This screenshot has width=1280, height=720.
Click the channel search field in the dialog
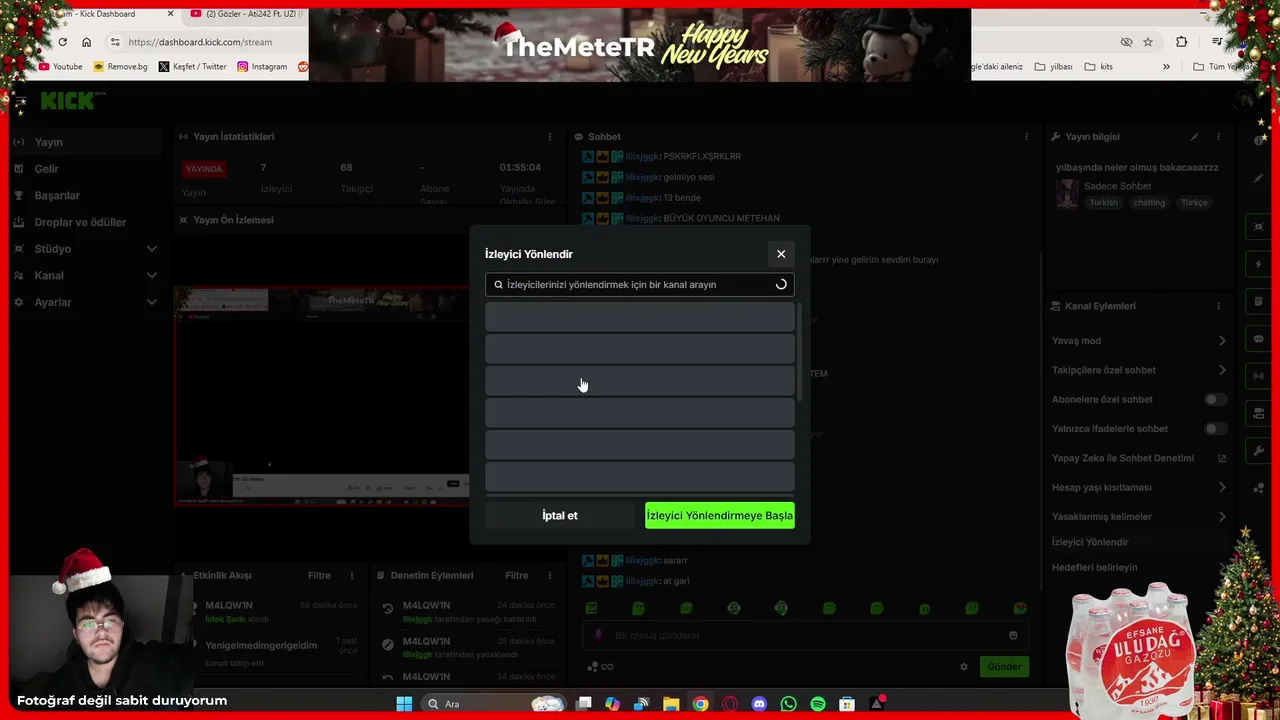click(640, 285)
